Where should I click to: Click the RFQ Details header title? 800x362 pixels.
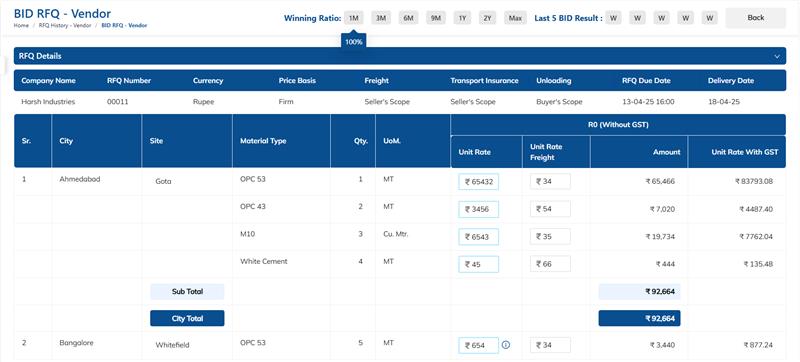click(x=40, y=56)
